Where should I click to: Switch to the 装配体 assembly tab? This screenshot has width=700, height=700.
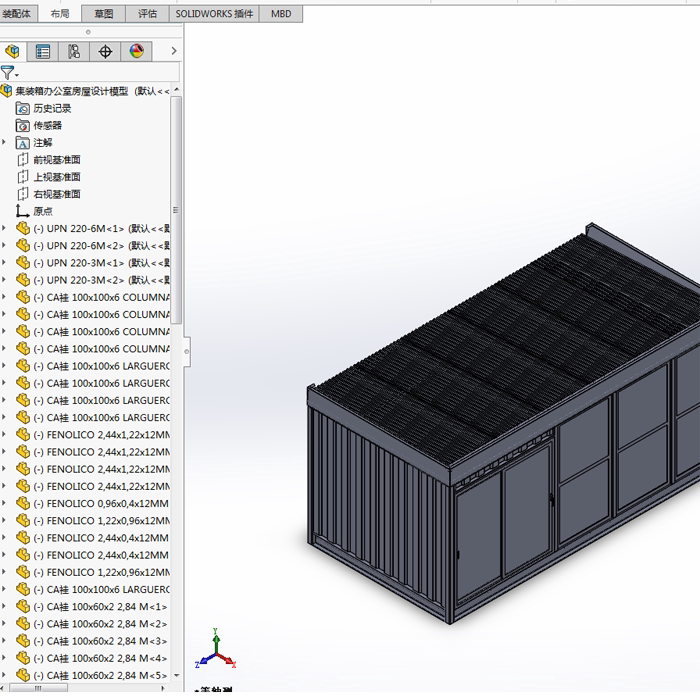[18, 14]
